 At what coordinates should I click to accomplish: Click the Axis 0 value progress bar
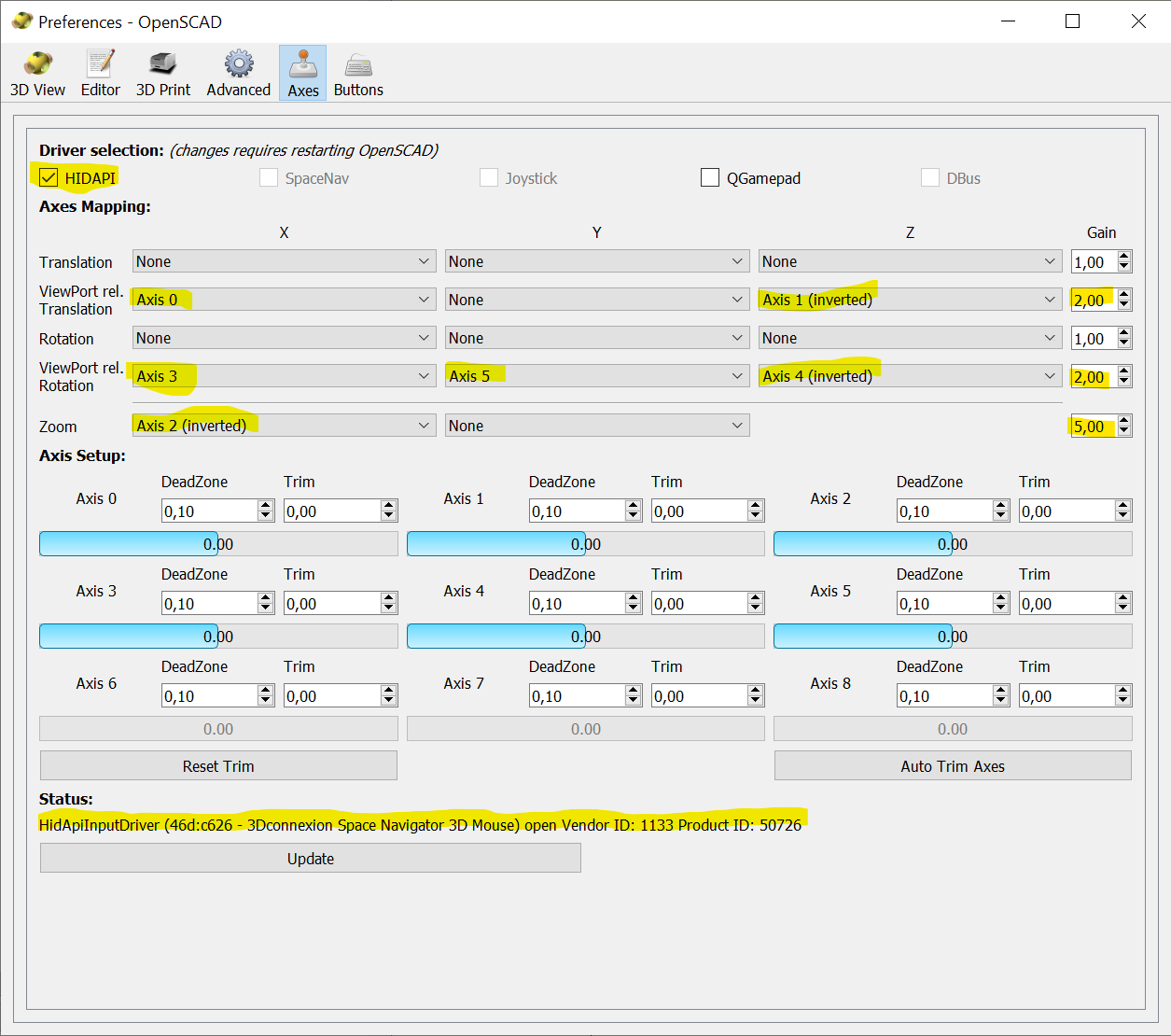pos(218,544)
